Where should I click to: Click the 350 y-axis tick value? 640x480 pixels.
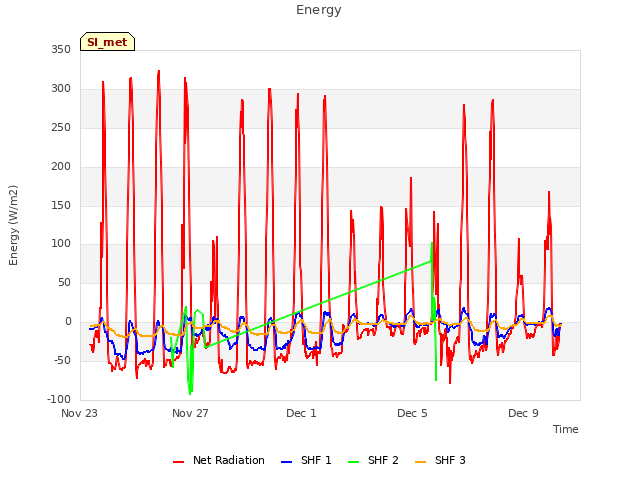point(61,50)
